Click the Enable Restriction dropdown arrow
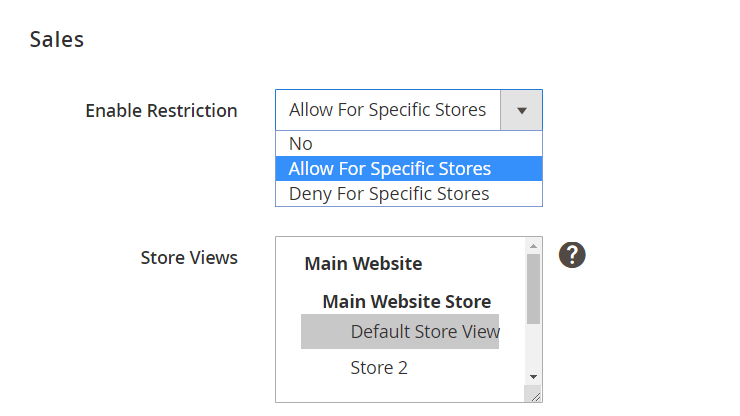Screen dimensions: 740x416 521,110
